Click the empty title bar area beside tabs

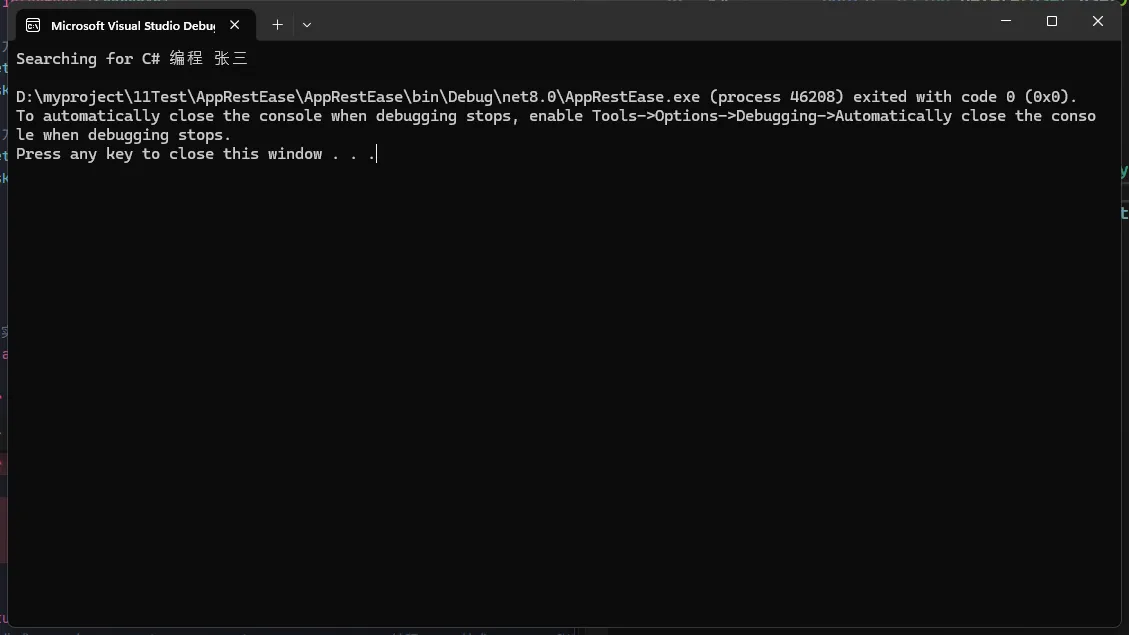(x=648, y=22)
